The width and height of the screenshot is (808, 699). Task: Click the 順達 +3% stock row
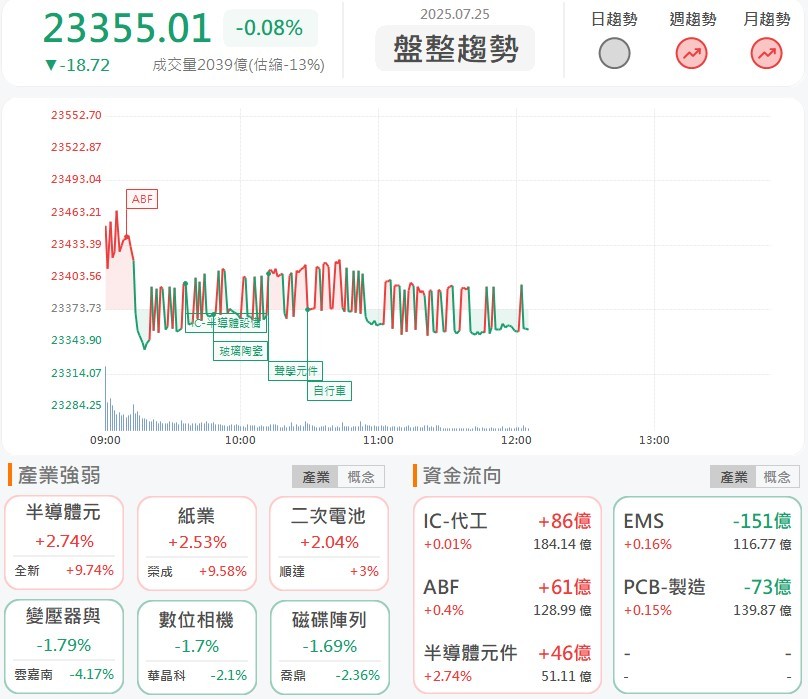329,571
